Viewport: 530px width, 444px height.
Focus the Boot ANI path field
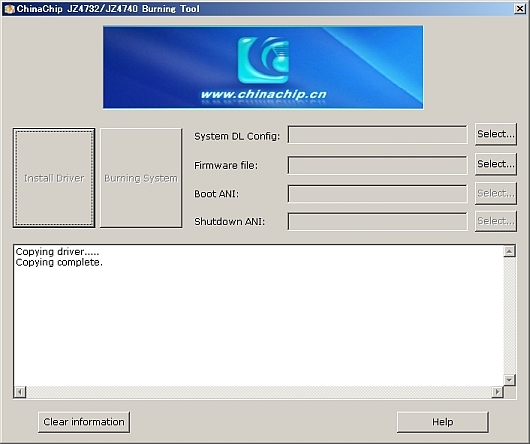(x=378, y=194)
